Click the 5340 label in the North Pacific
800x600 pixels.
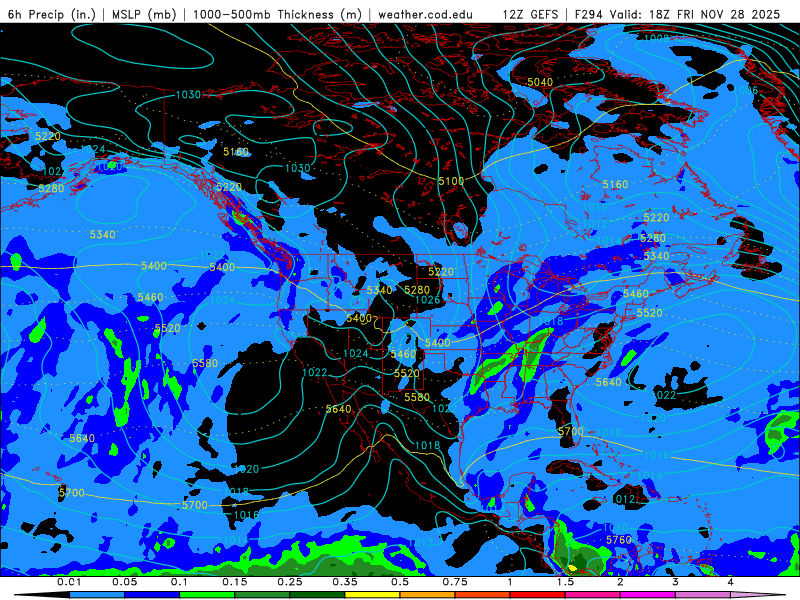(x=103, y=234)
